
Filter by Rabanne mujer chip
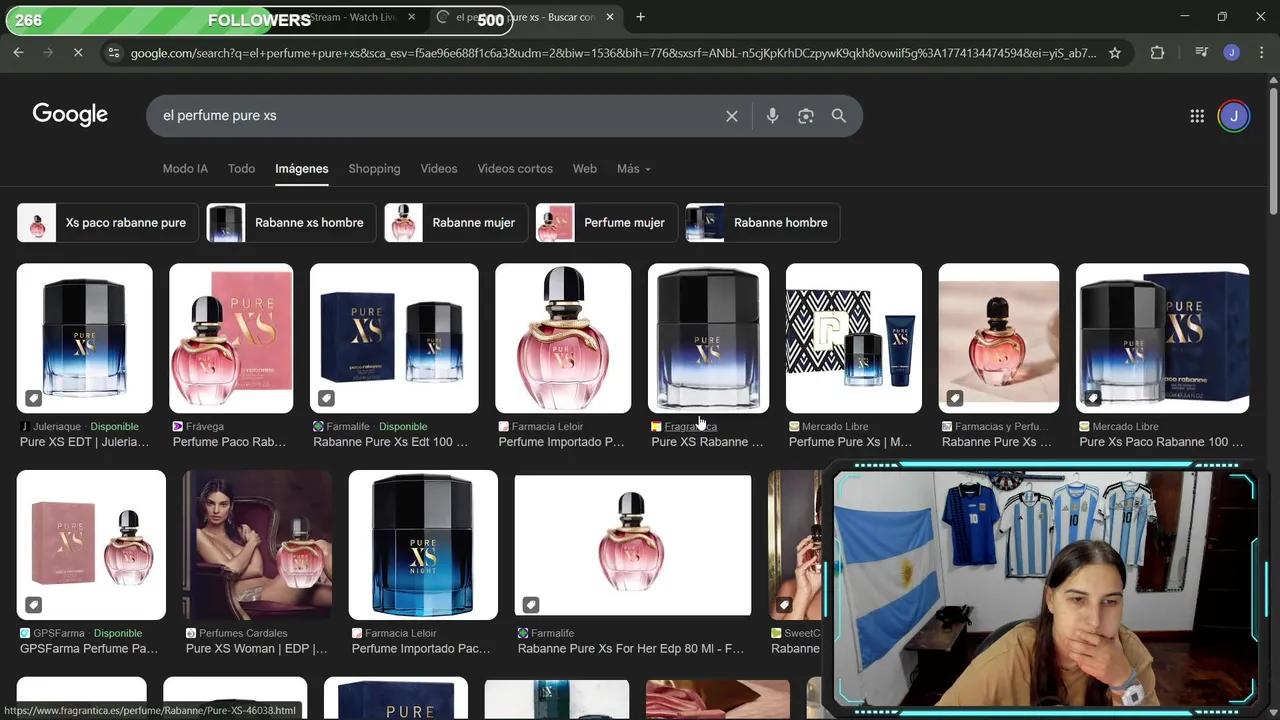click(x=456, y=223)
